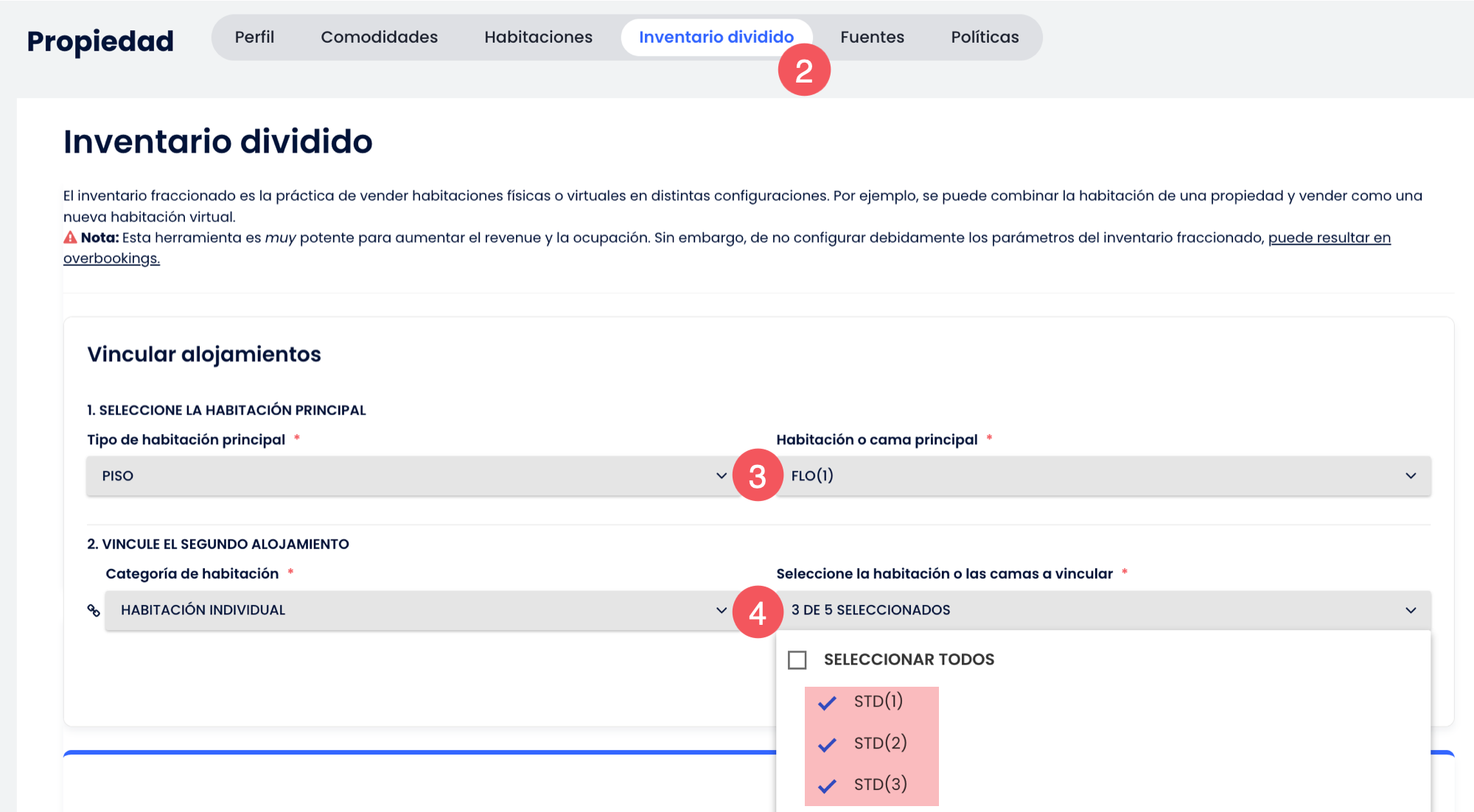Open the Tipo de habitación principal dropdown showing PISO
Screen dimensions: 1474x812
[x=412, y=476]
